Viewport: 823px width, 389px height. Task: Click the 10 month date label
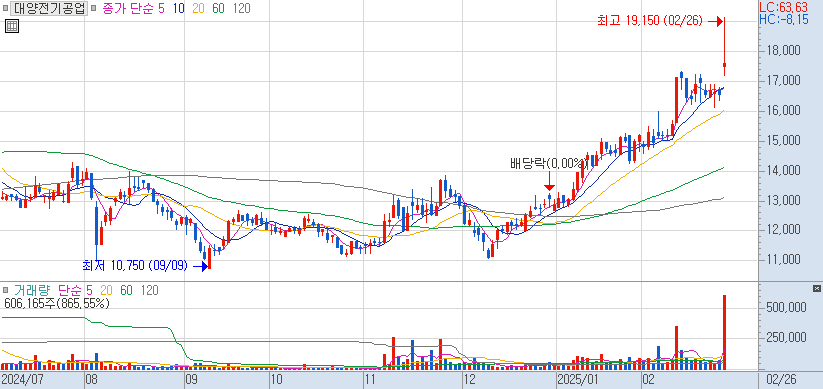(276, 379)
